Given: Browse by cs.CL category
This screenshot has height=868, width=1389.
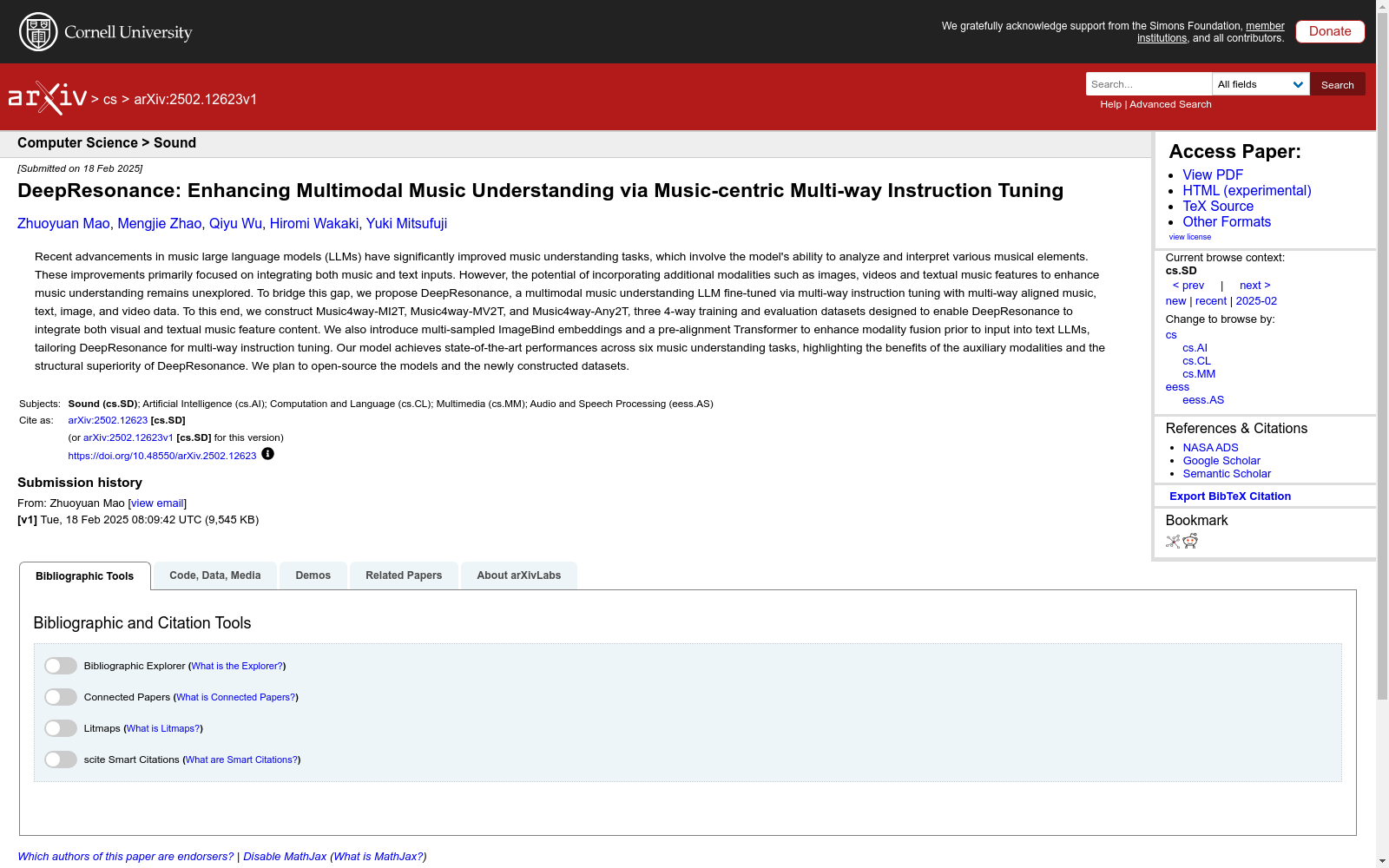Looking at the screenshot, I should point(1196,361).
